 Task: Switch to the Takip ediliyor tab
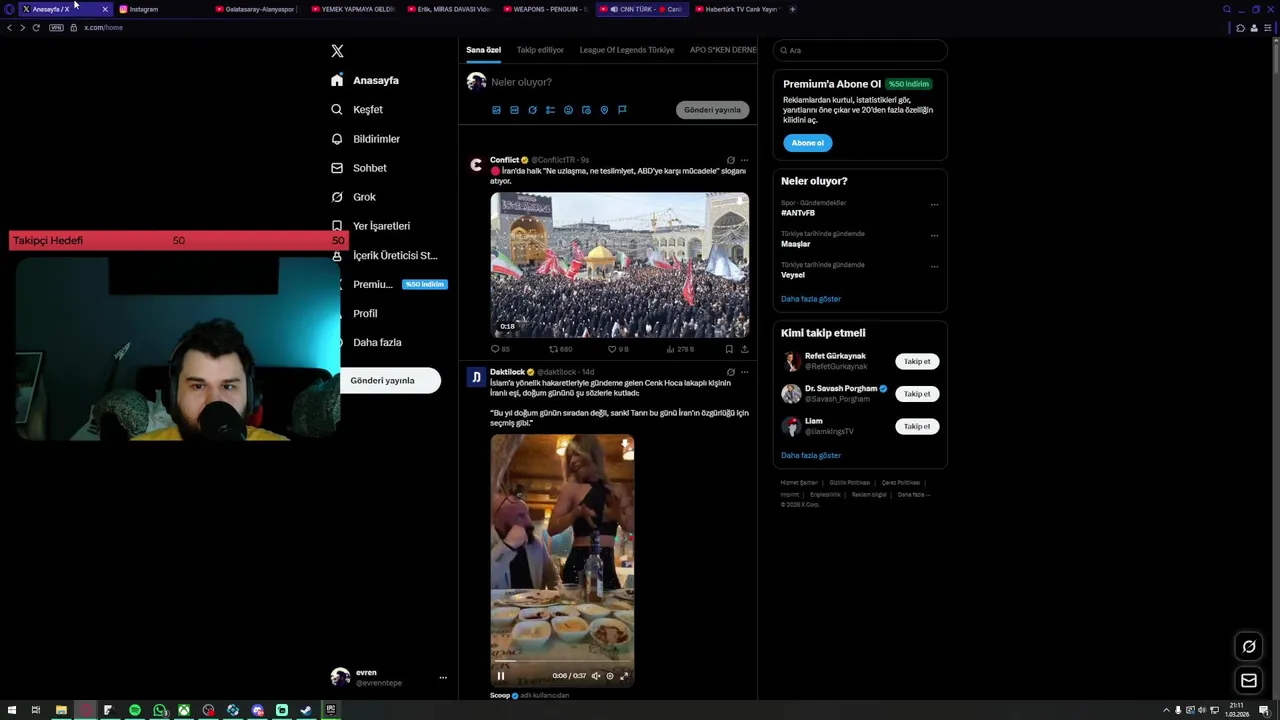click(x=540, y=50)
